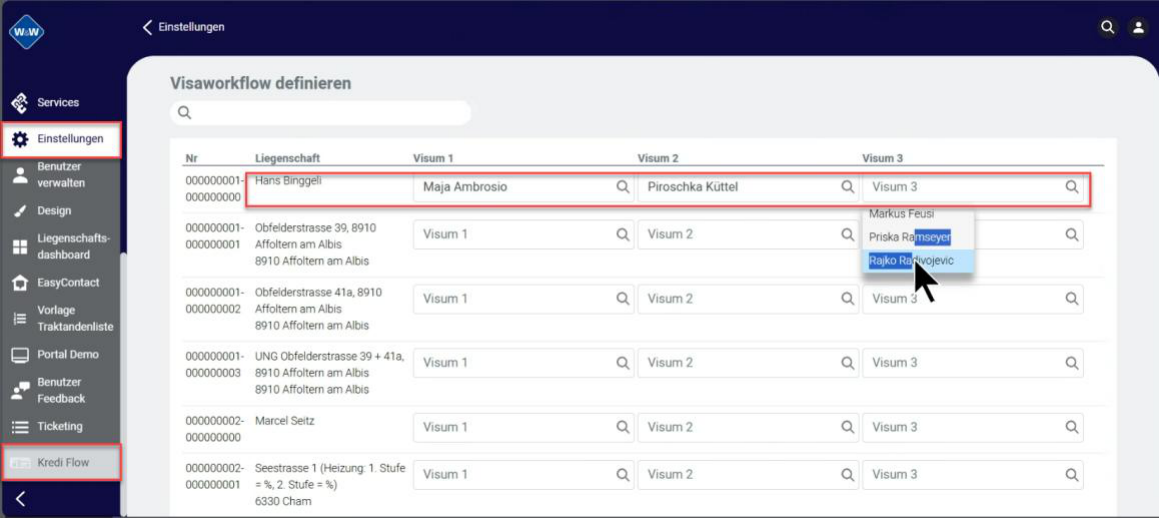Click the Kredi Flow icon
1159x518 pixels.
tap(20, 463)
